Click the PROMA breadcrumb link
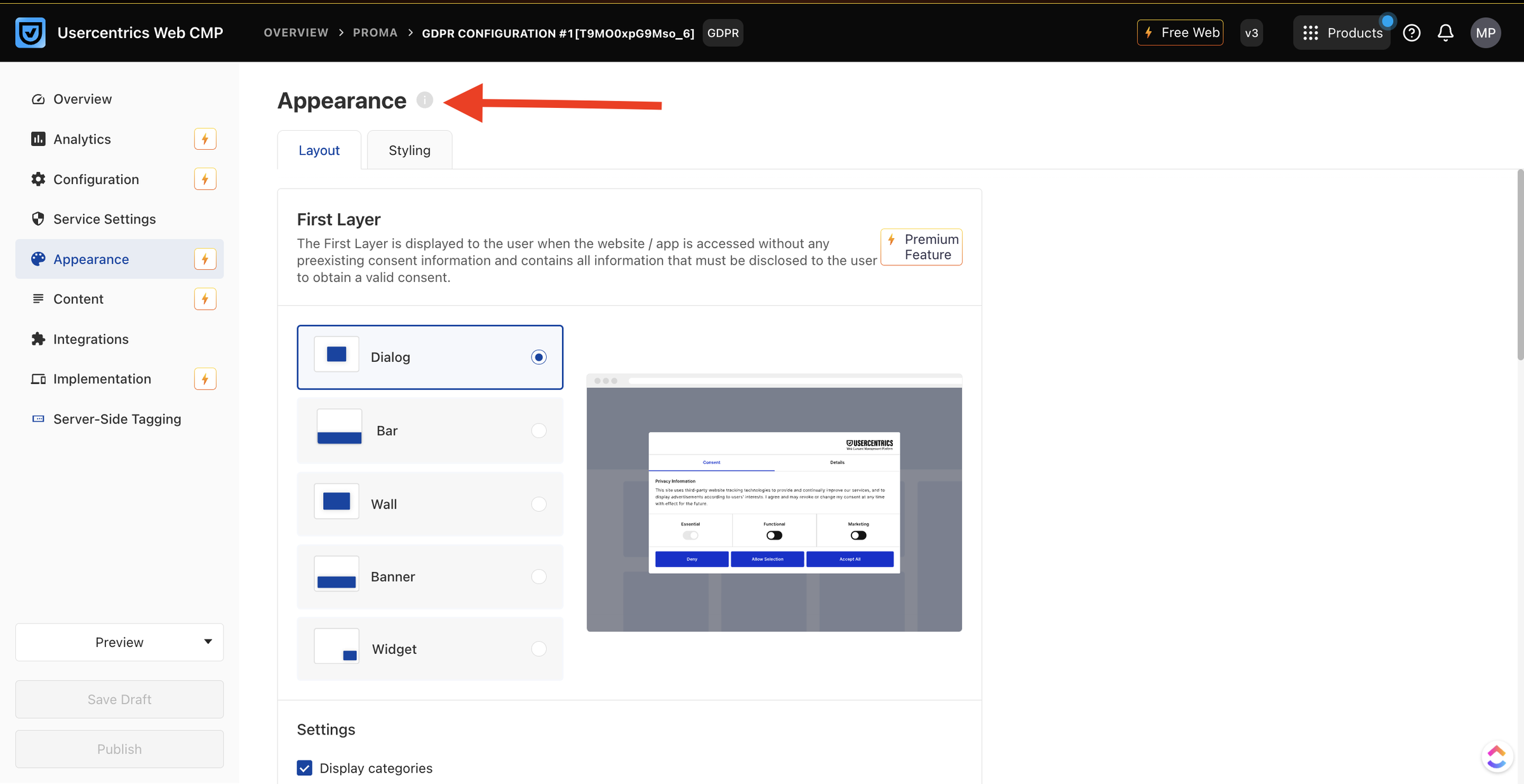Viewport: 1524px width, 784px height. point(375,33)
